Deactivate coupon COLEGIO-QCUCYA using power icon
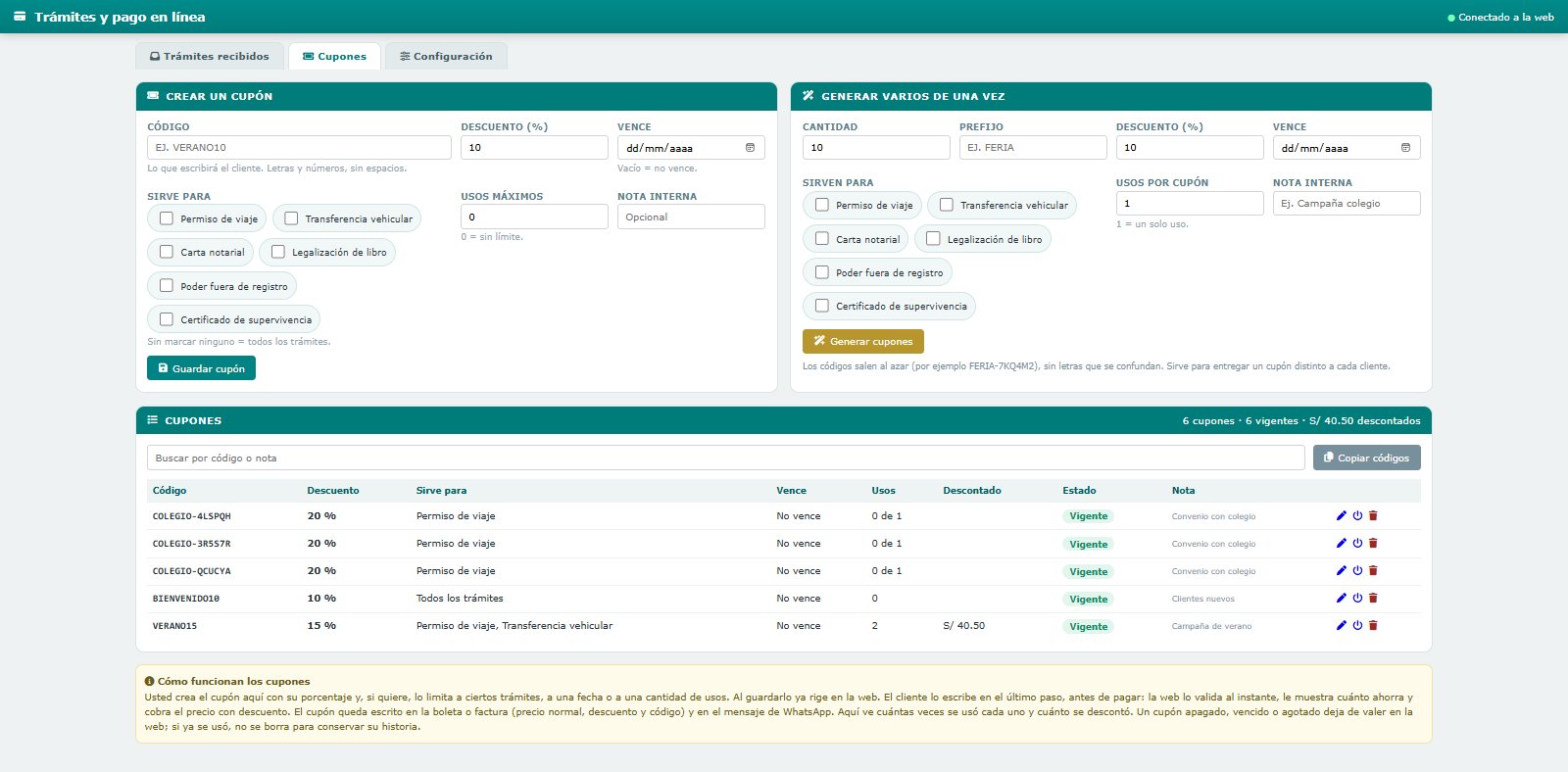1568x772 pixels. pyautogui.click(x=1357, y=570)
